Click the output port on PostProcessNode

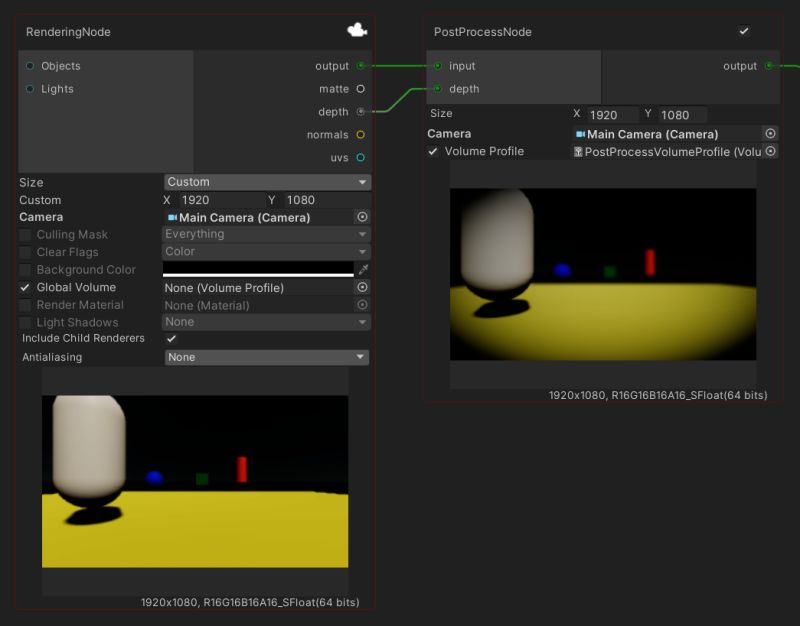click(767, 66)
